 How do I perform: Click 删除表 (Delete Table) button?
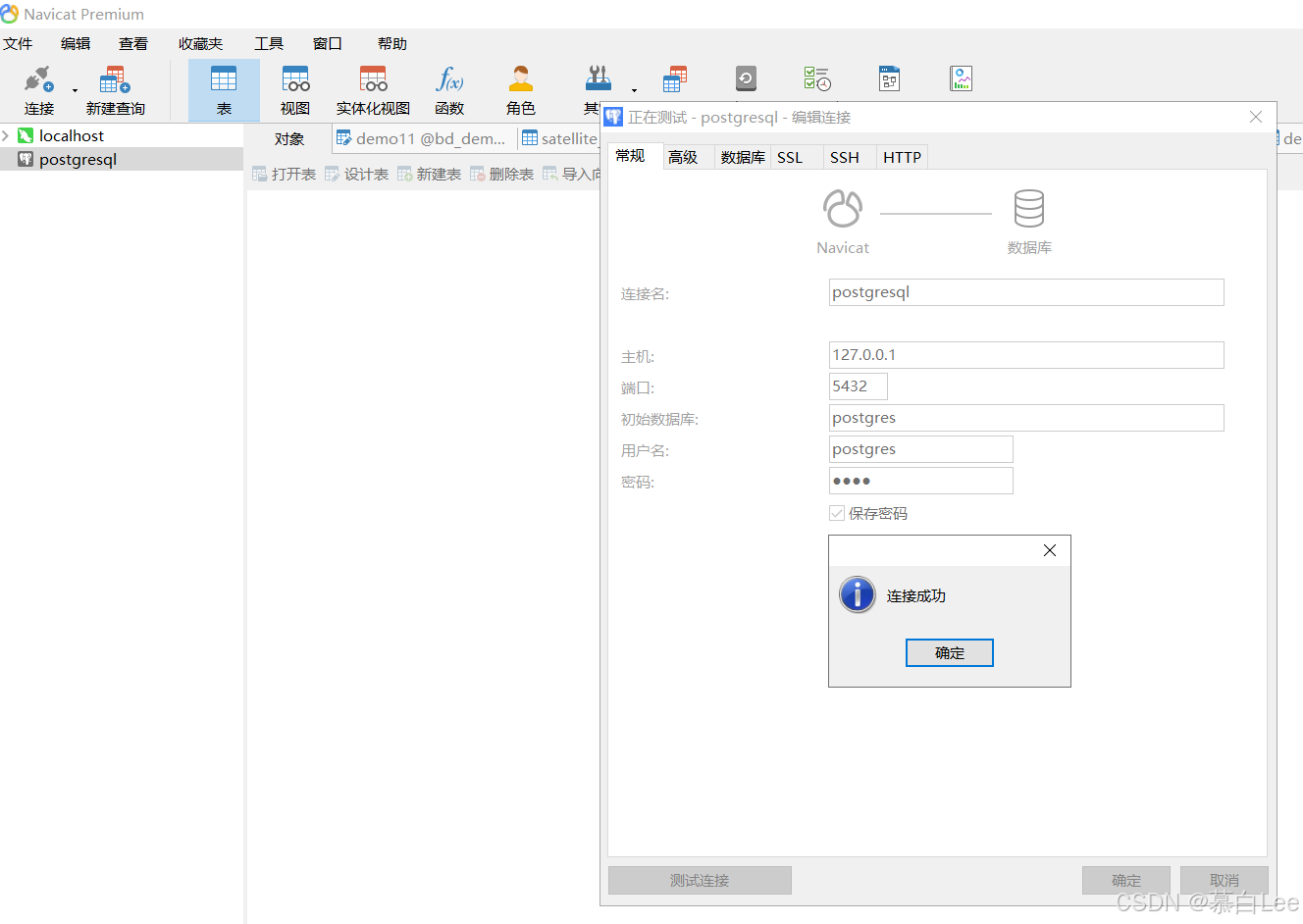click(501, 174)
